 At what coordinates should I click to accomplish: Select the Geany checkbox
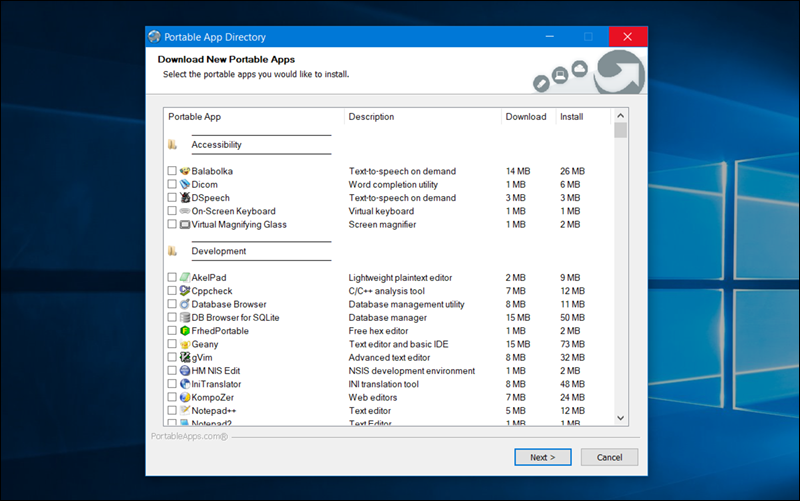pos(172,344)
